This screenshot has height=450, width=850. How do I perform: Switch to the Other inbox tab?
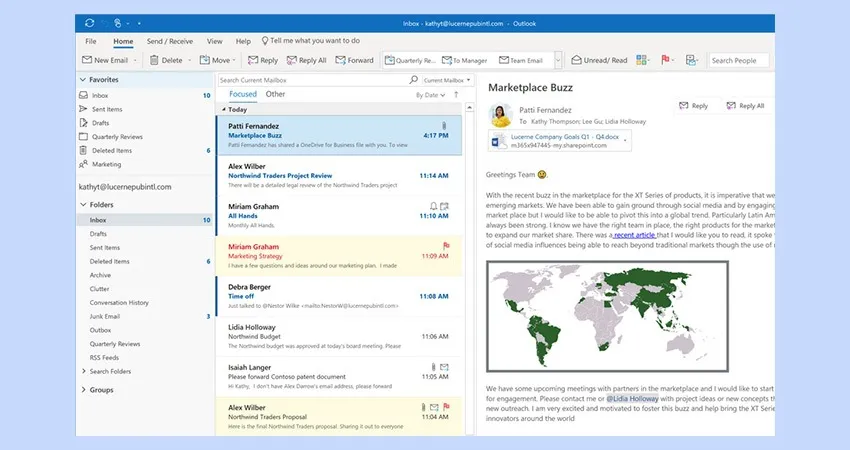tap(275, 94)
